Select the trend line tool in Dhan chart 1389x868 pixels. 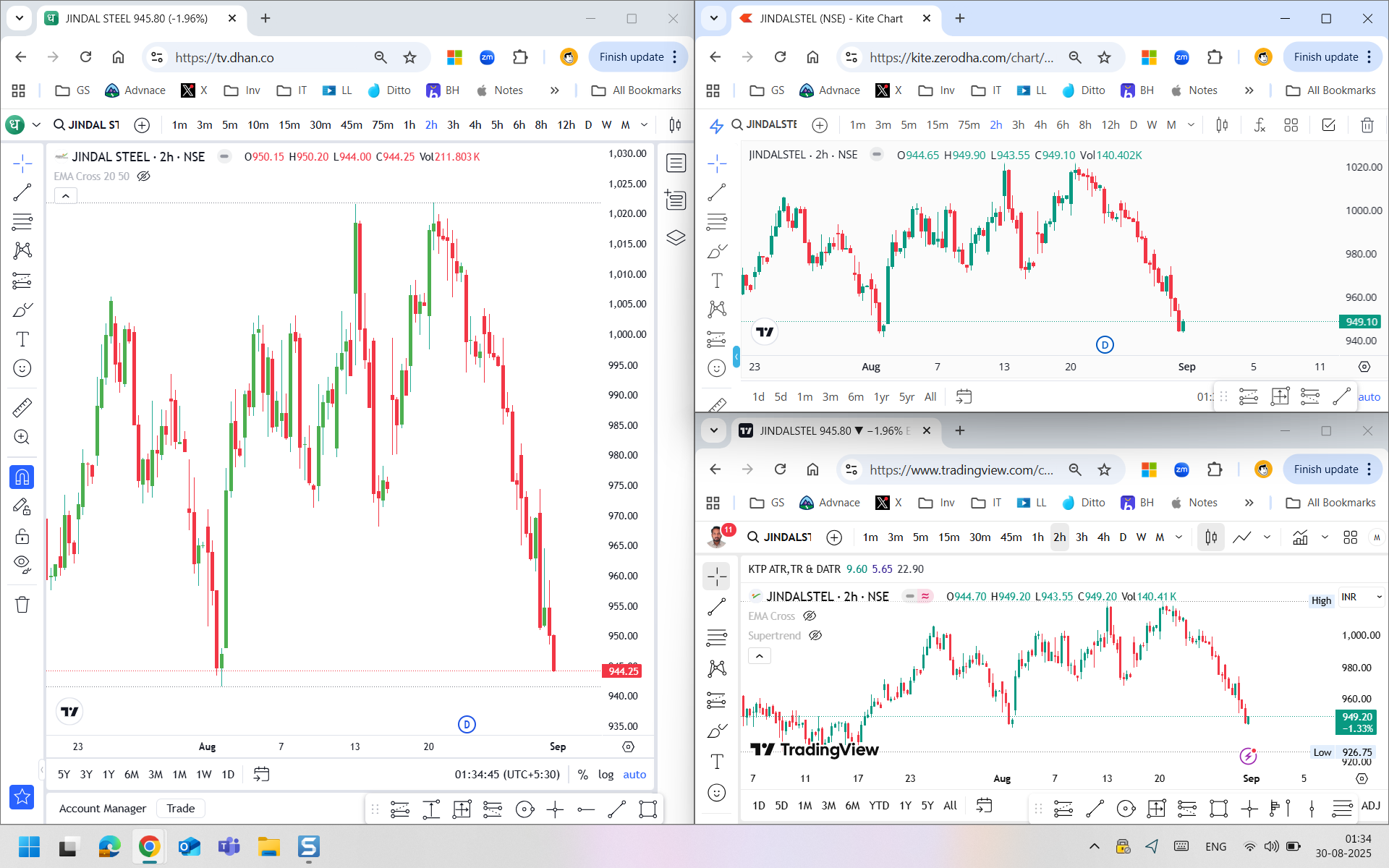point(22,192)
